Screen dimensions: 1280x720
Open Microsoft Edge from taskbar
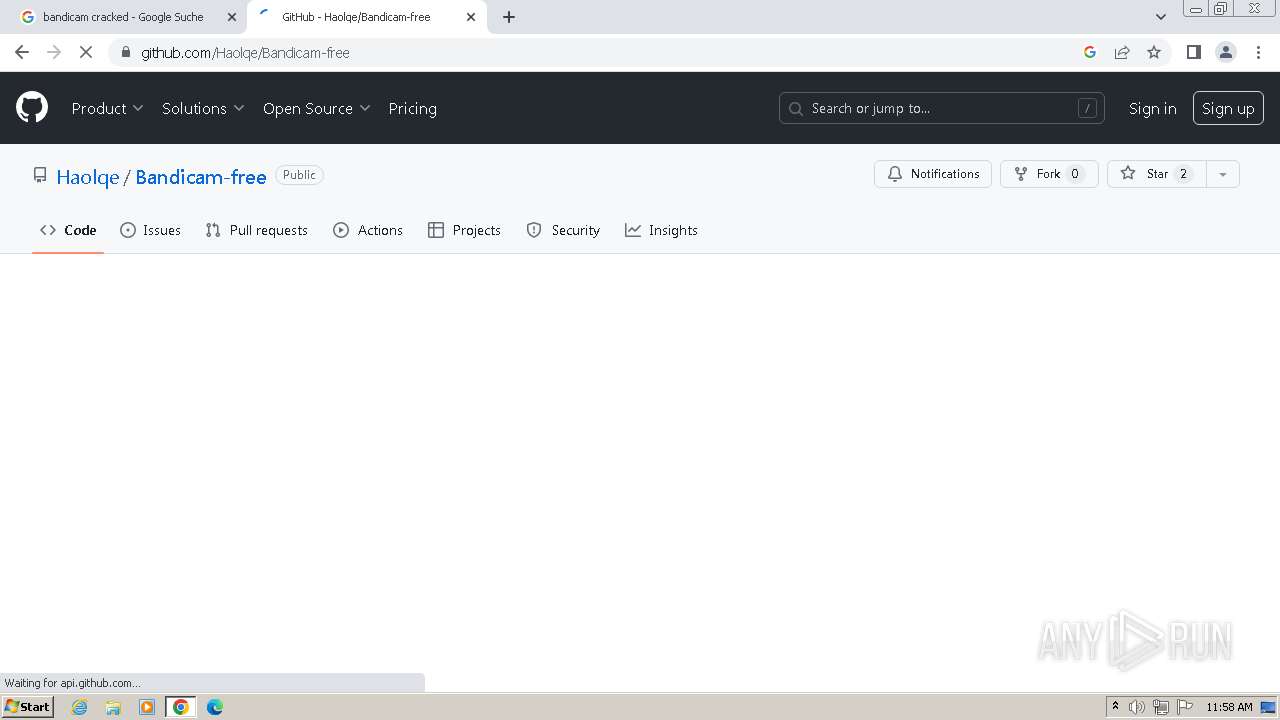(x=215, y=707)
